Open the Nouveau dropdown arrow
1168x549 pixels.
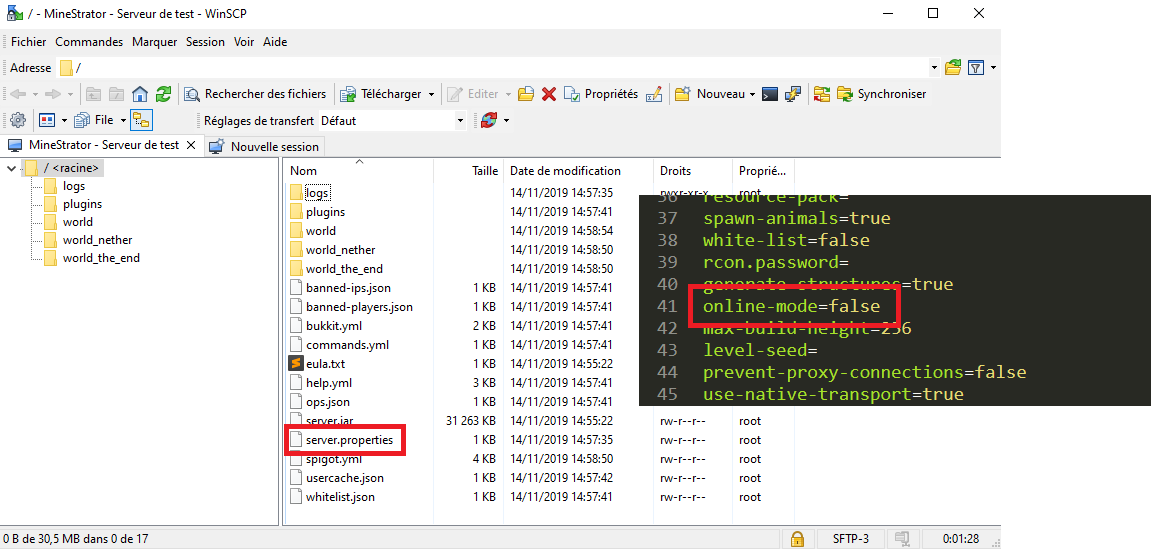(752, 94)
